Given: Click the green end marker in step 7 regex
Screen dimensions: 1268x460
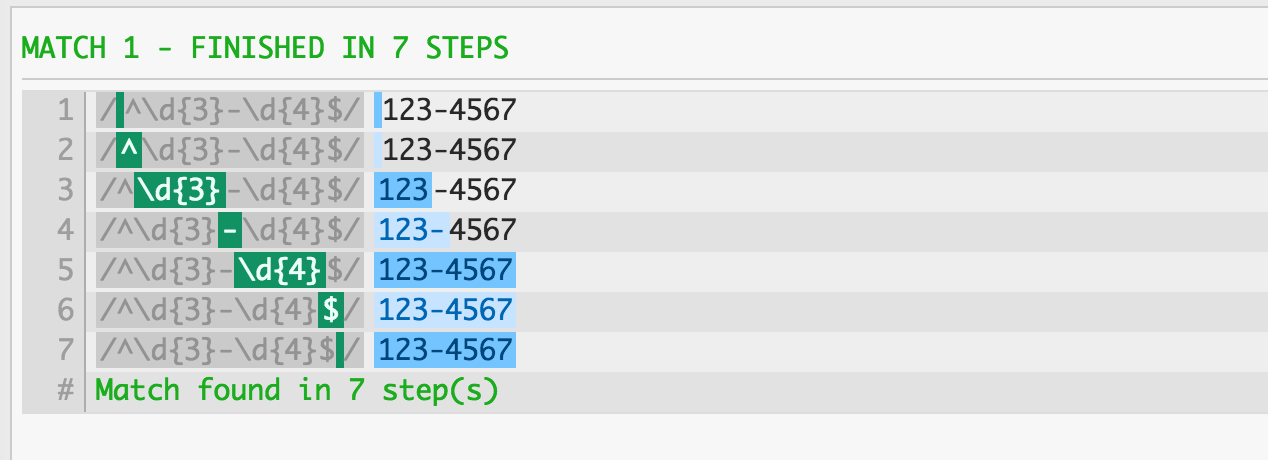Looking at the screenshot, I should tap(340, 350).
